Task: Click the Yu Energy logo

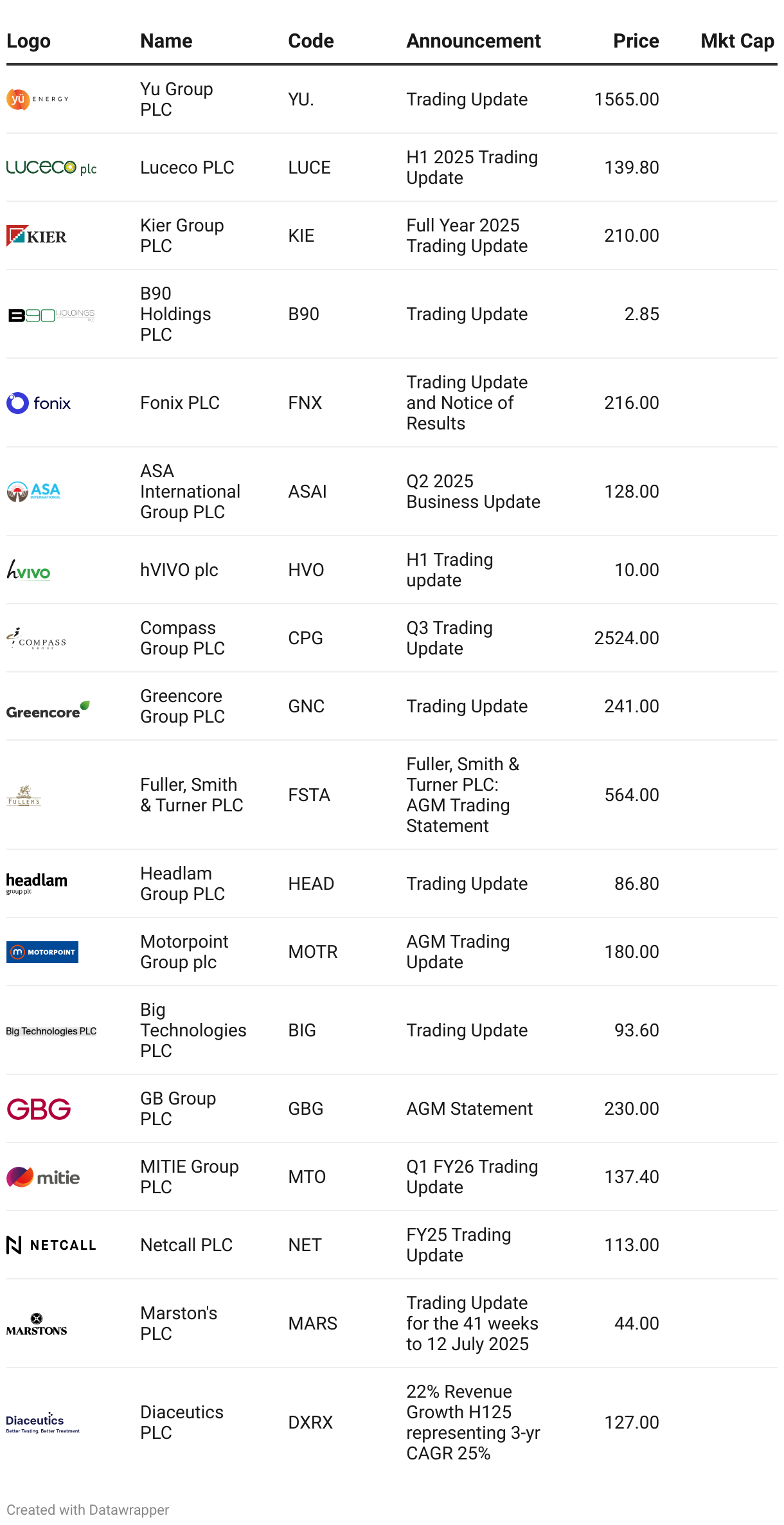Action: tap(37, 100)
